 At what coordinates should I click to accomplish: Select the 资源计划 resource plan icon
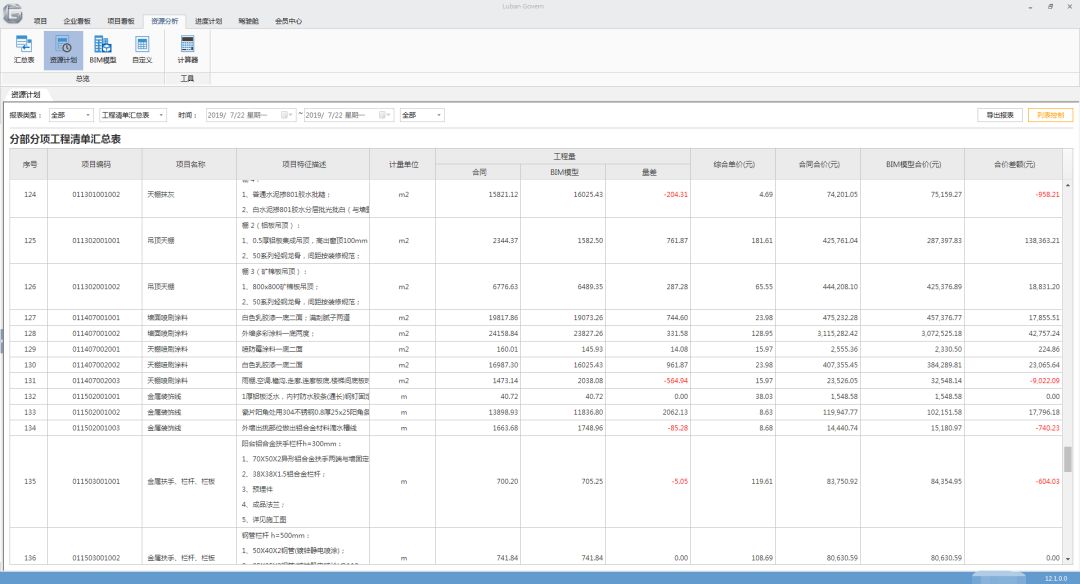pyautogui.click(x=63, y=50)
